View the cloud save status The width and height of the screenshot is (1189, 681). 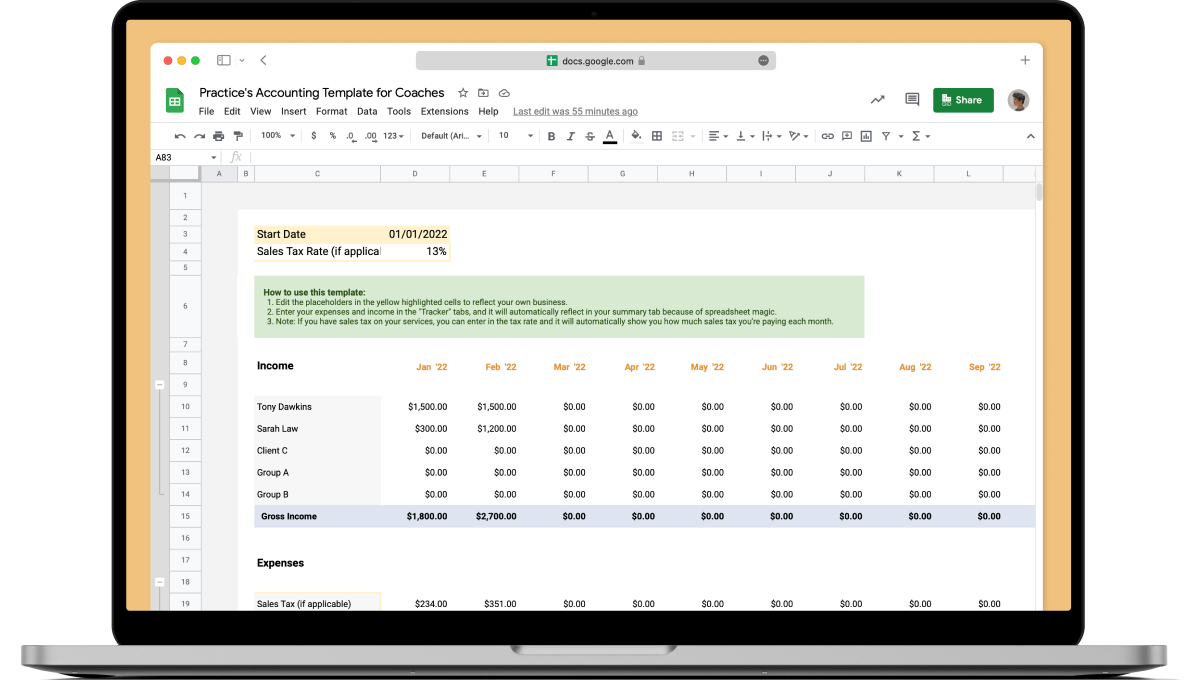504,93
